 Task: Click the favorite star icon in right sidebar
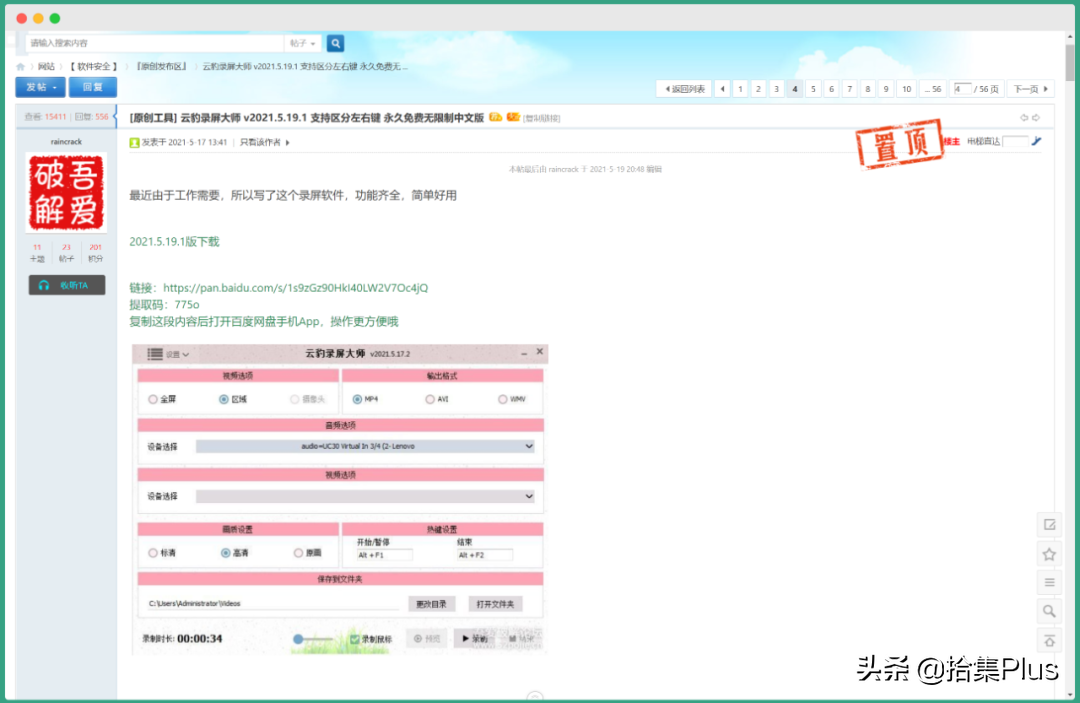pyautogui.click(x=1049, y=554)
